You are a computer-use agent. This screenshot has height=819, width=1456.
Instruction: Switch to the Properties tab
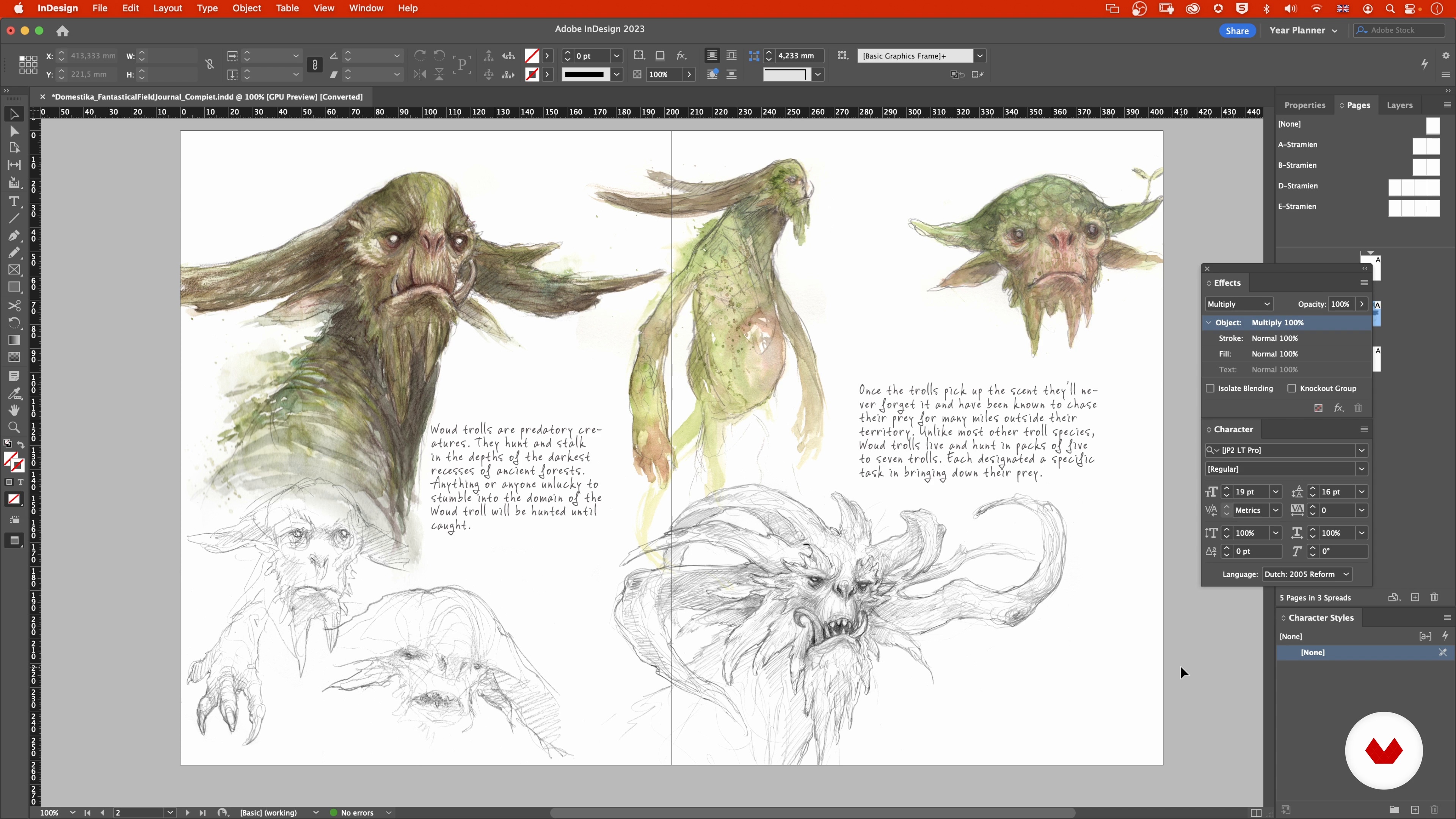(x=1304, y=105)
